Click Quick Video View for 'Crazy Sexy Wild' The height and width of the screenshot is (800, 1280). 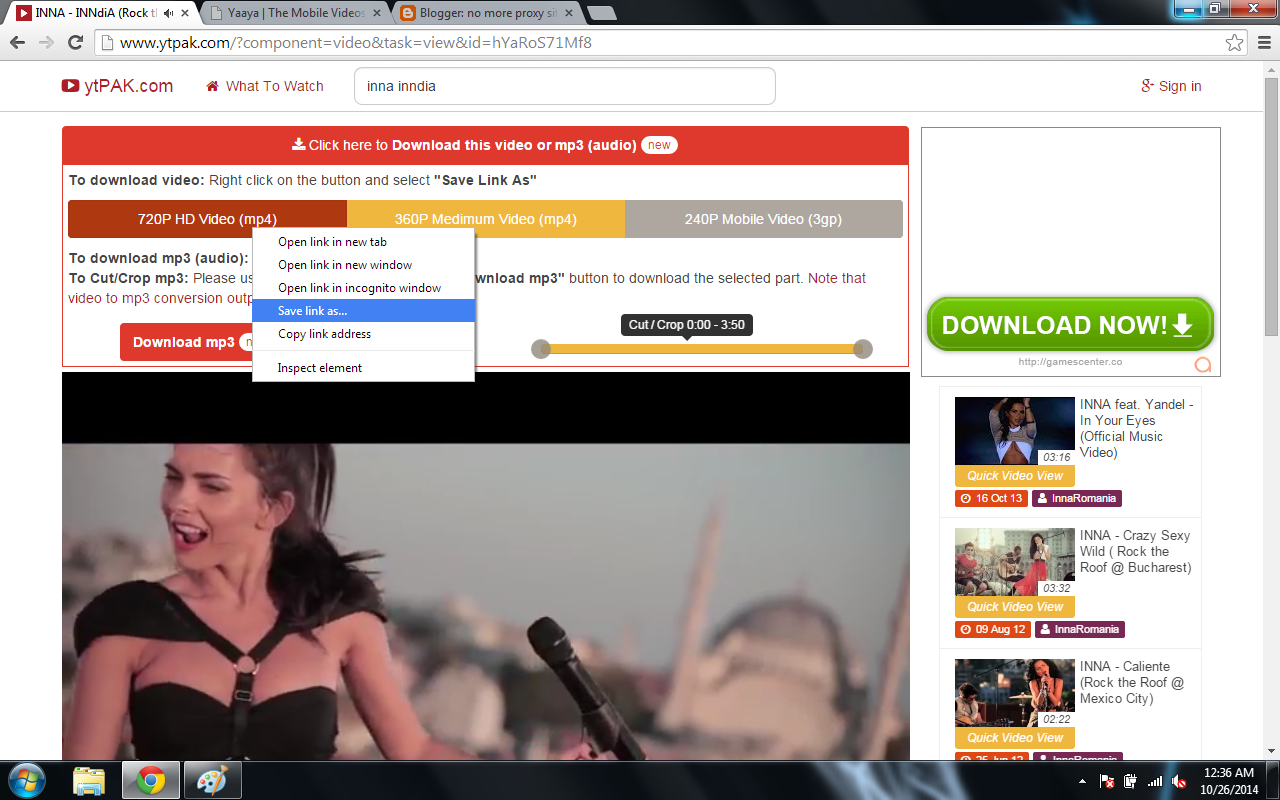1015,607
